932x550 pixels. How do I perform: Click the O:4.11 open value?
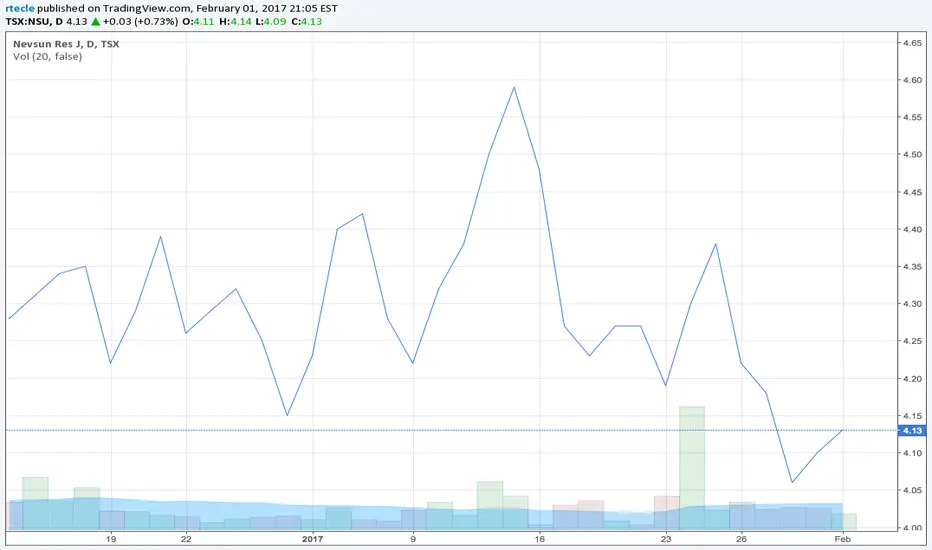tap(197, 21)
